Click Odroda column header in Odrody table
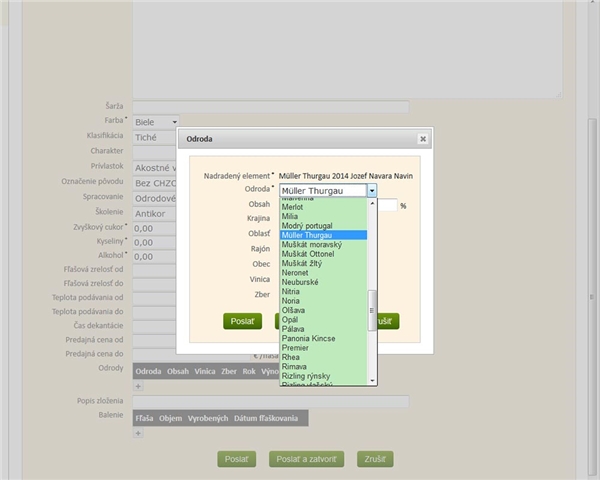Screen dimensions: 600x480 pos(148,371)
